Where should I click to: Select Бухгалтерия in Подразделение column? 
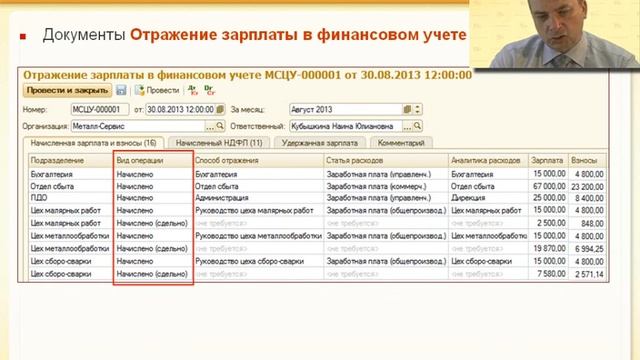(x=70, y=174)
